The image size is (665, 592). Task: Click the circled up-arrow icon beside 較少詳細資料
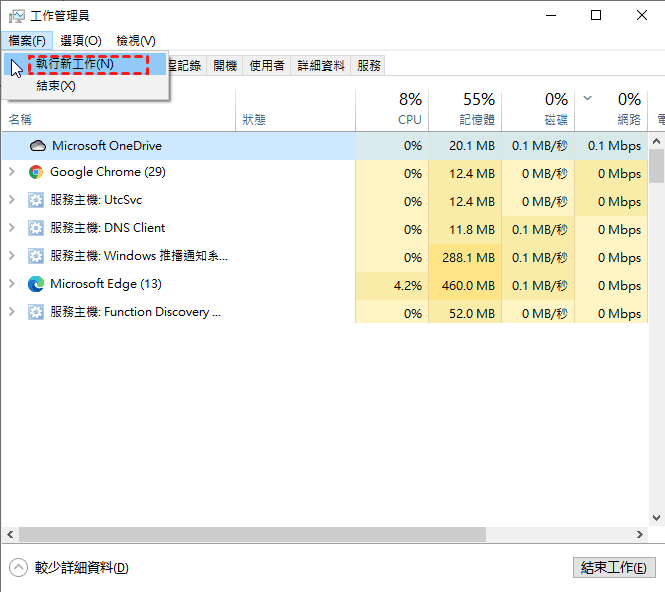(18, 567)
